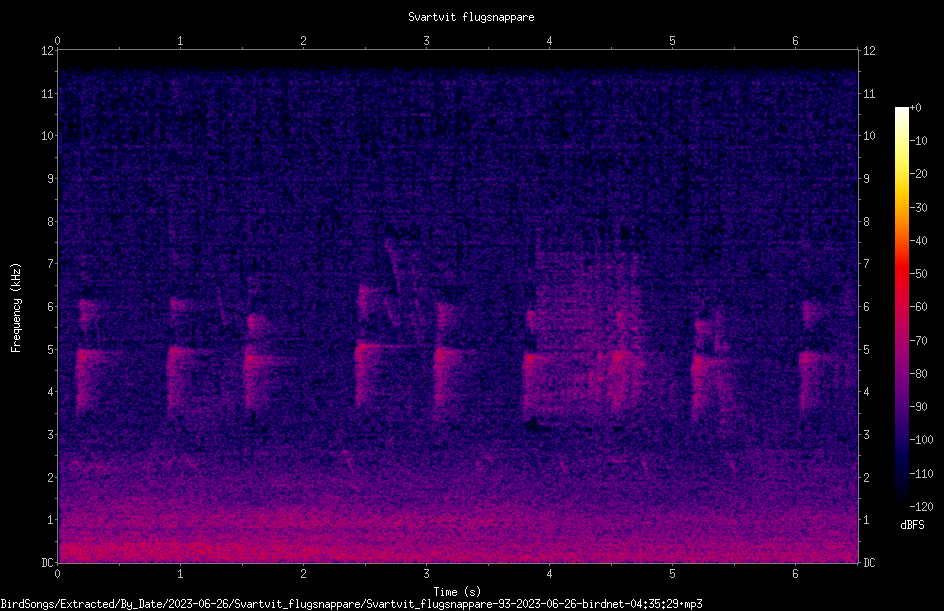The height and width of the screenshot is (611, 944).
Task: Click the "12" tick on right frequency axis
Action: click(x=869, y=51)
